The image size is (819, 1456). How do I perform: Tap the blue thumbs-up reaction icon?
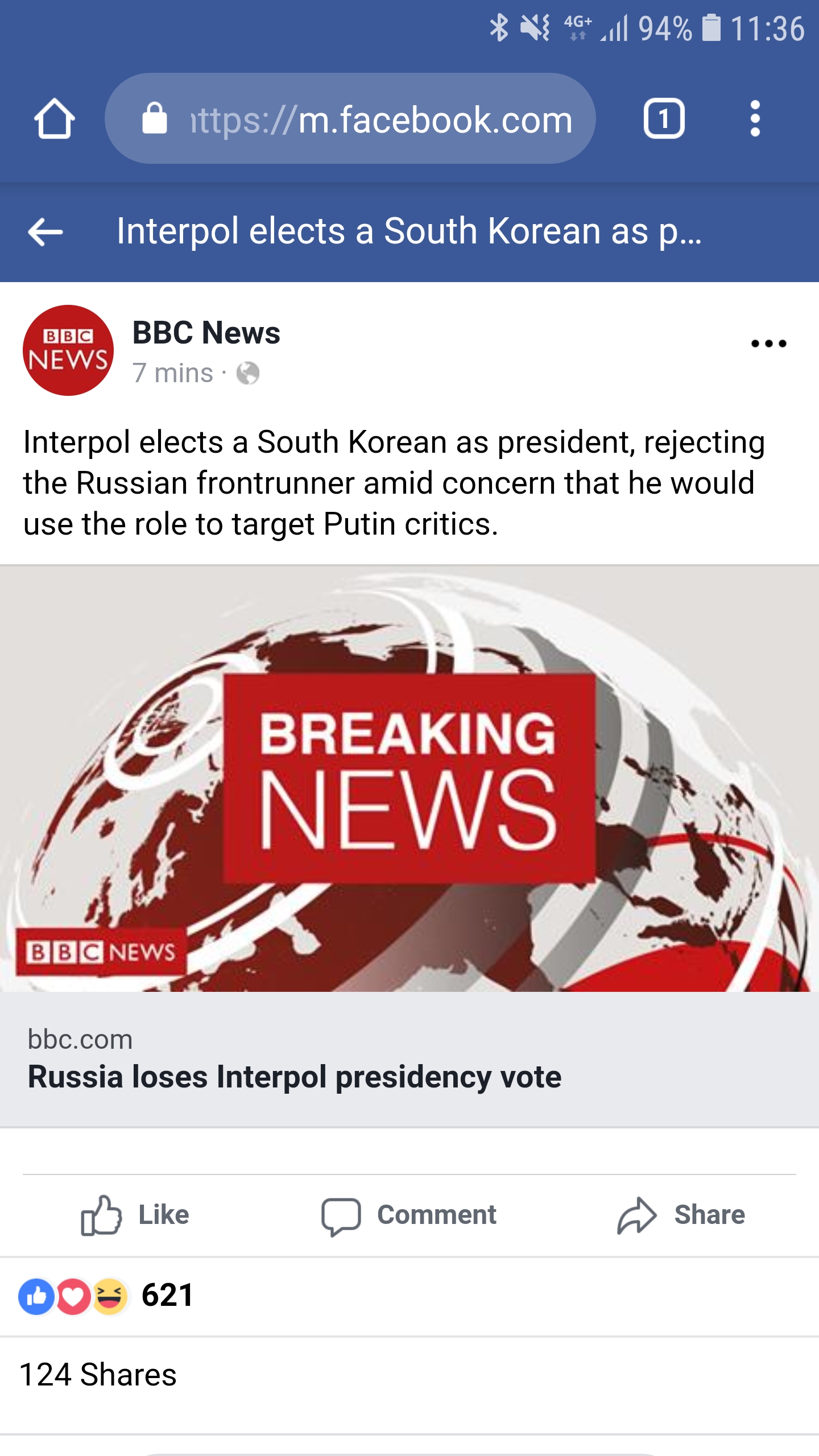point(36,1296)
